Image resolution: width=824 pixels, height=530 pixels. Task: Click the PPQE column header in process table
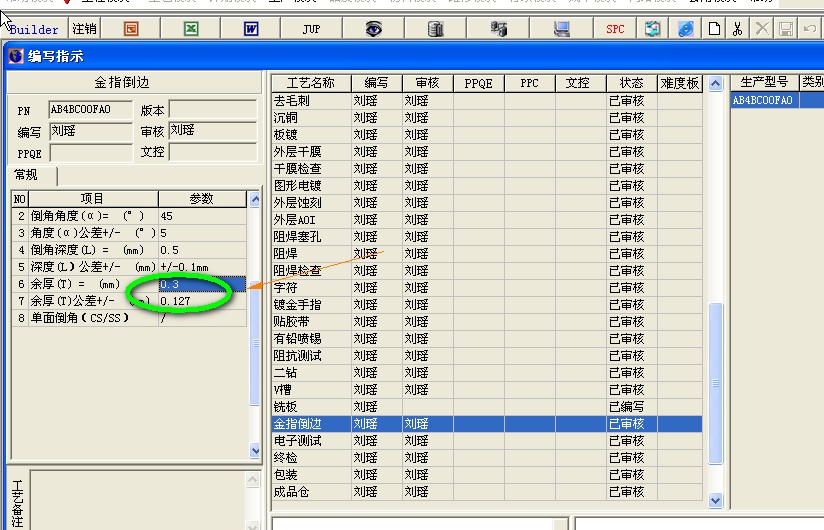click(x=478, y=83)
